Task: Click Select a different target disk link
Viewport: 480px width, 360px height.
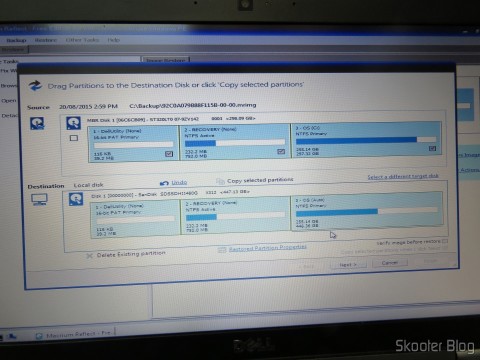Action: (x=403, y=176)
